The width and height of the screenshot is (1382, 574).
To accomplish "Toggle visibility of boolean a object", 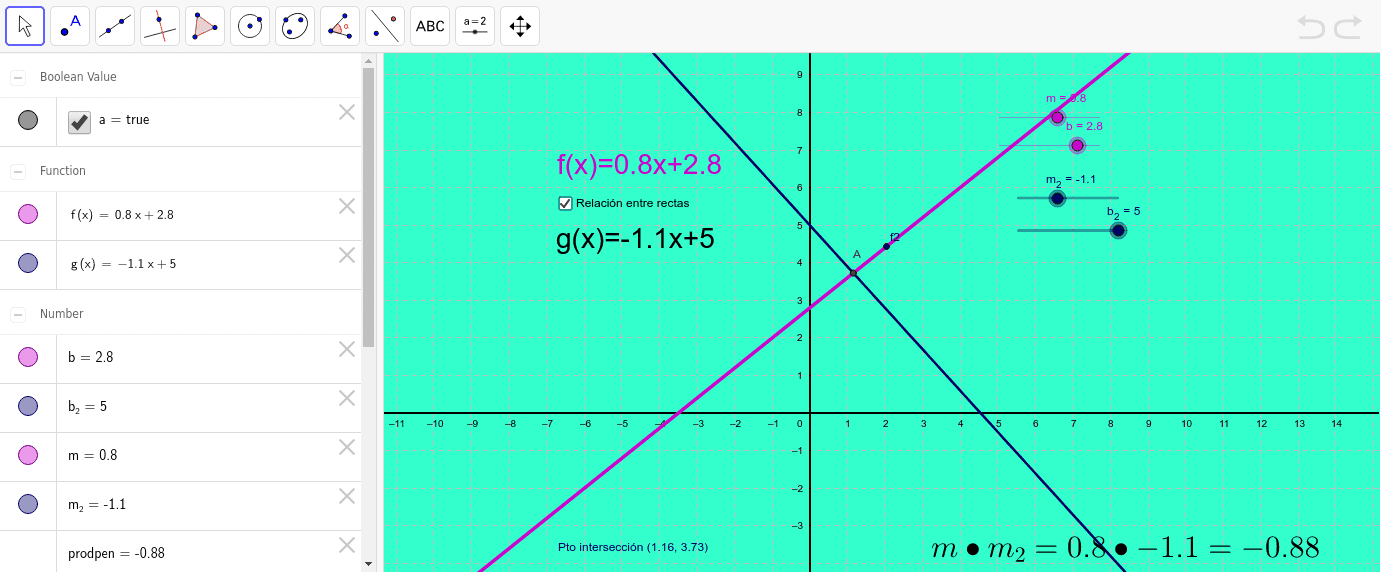I will [28, 121].
